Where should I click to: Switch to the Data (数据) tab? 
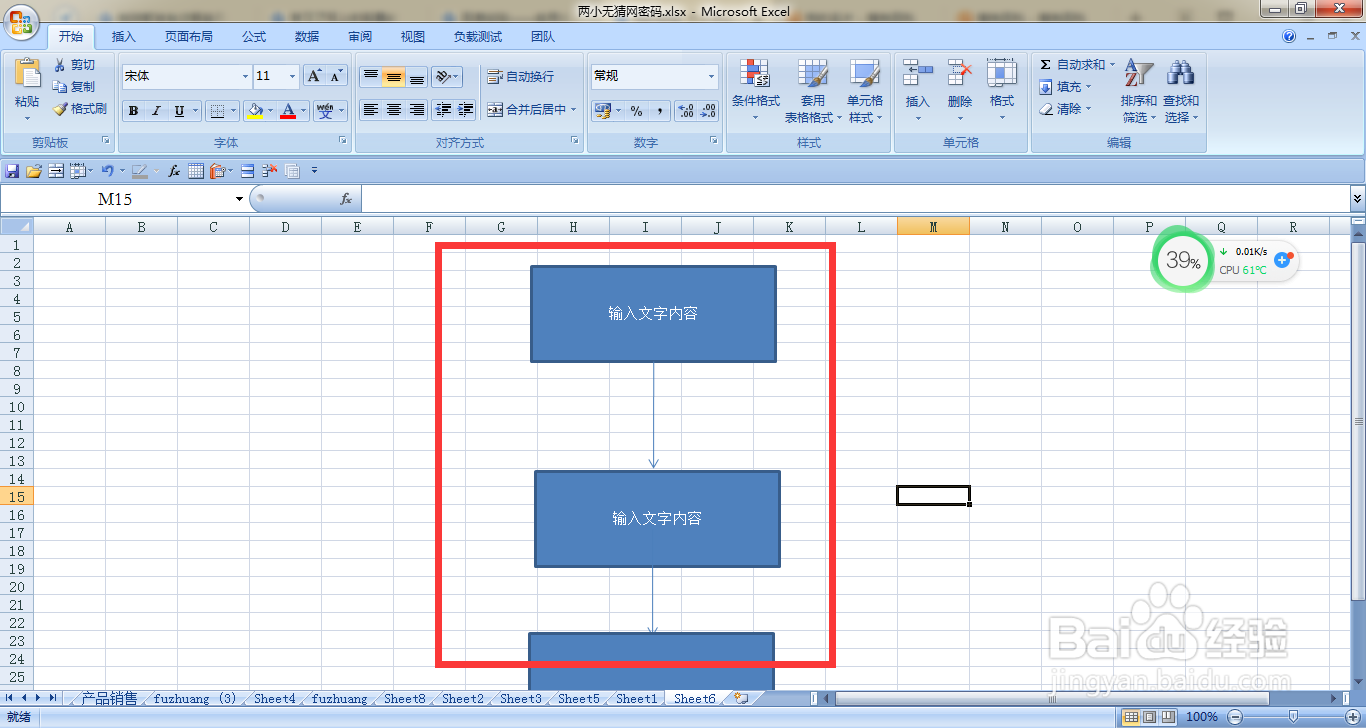coord(307,37)
